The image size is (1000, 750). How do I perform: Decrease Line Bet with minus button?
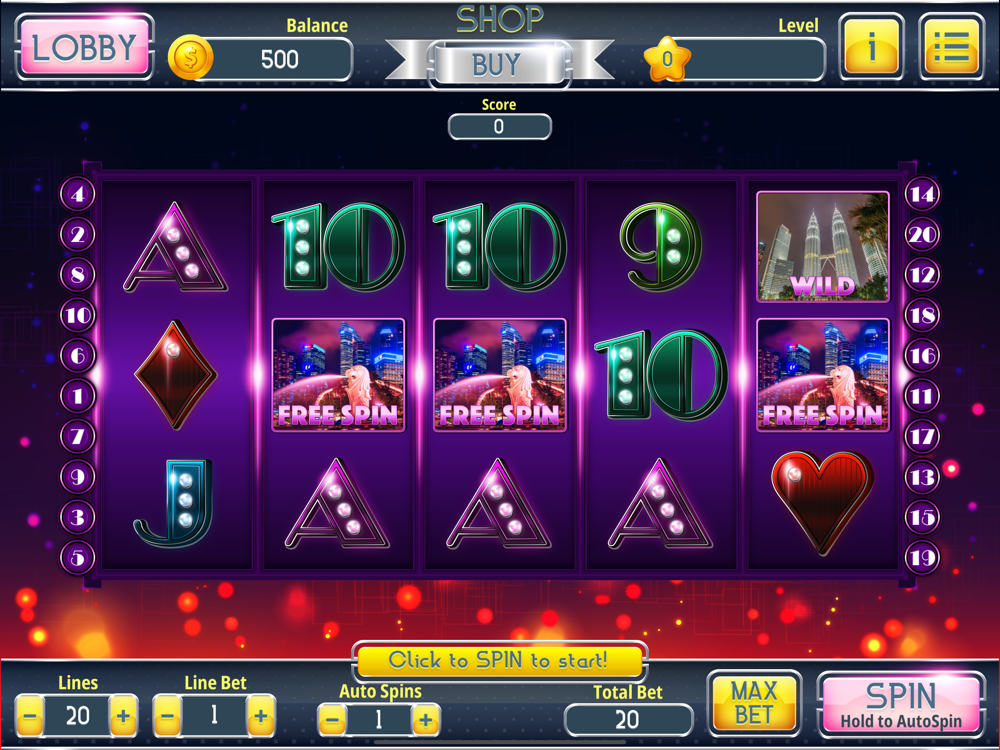(x=167, y=716)
